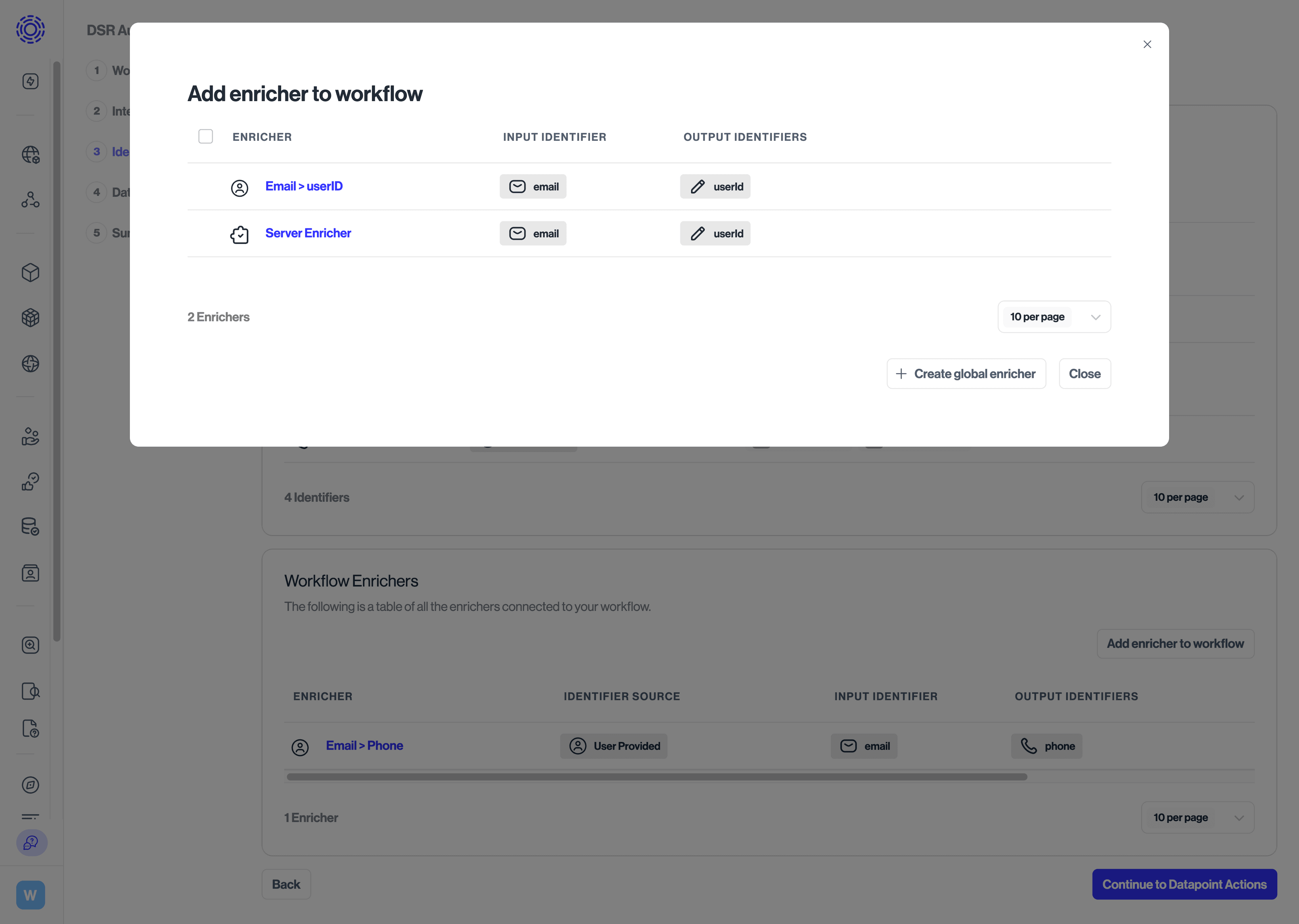Open the Server Enricher link

point(308,233)
